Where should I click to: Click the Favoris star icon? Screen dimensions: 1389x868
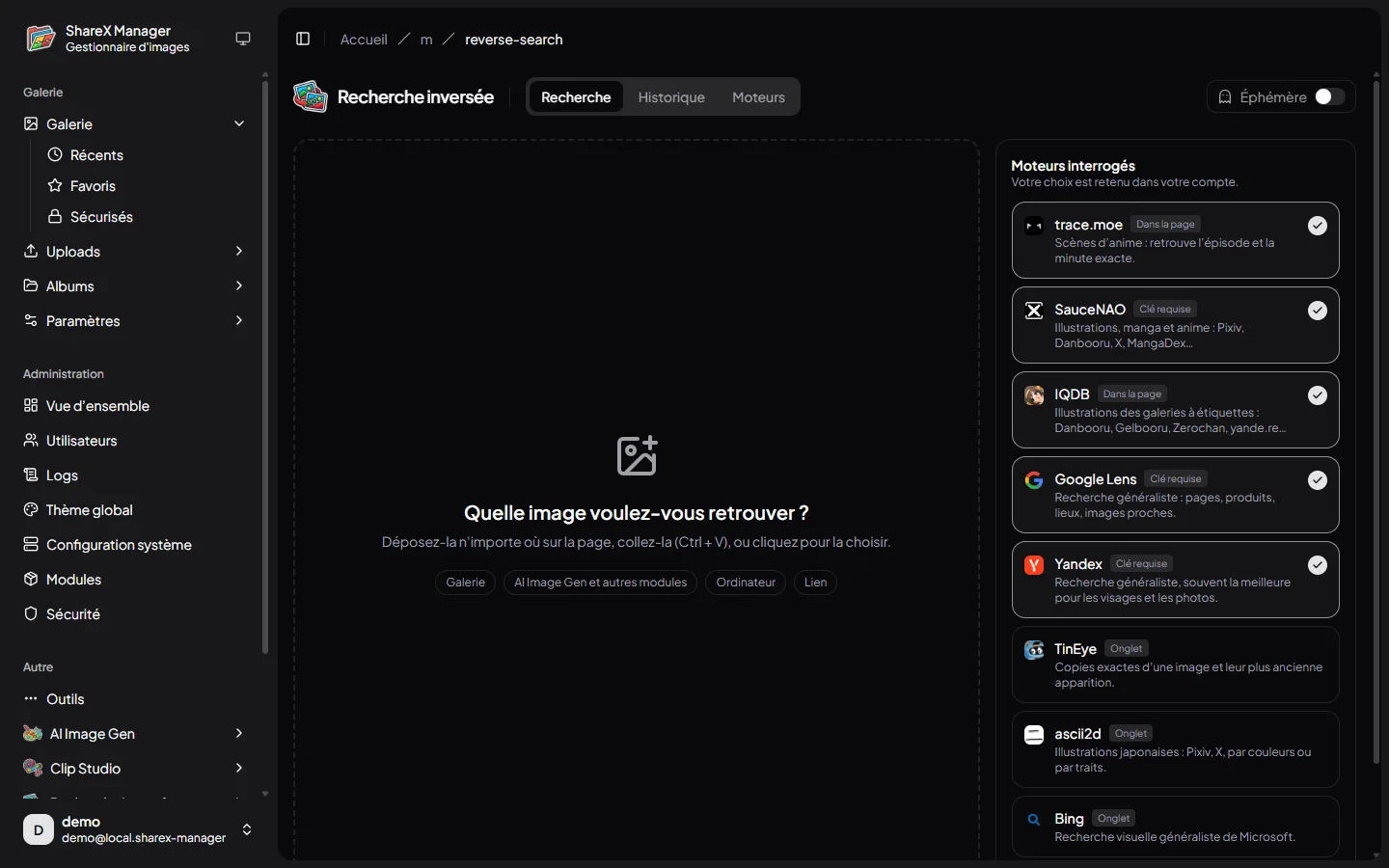[55, 185]
